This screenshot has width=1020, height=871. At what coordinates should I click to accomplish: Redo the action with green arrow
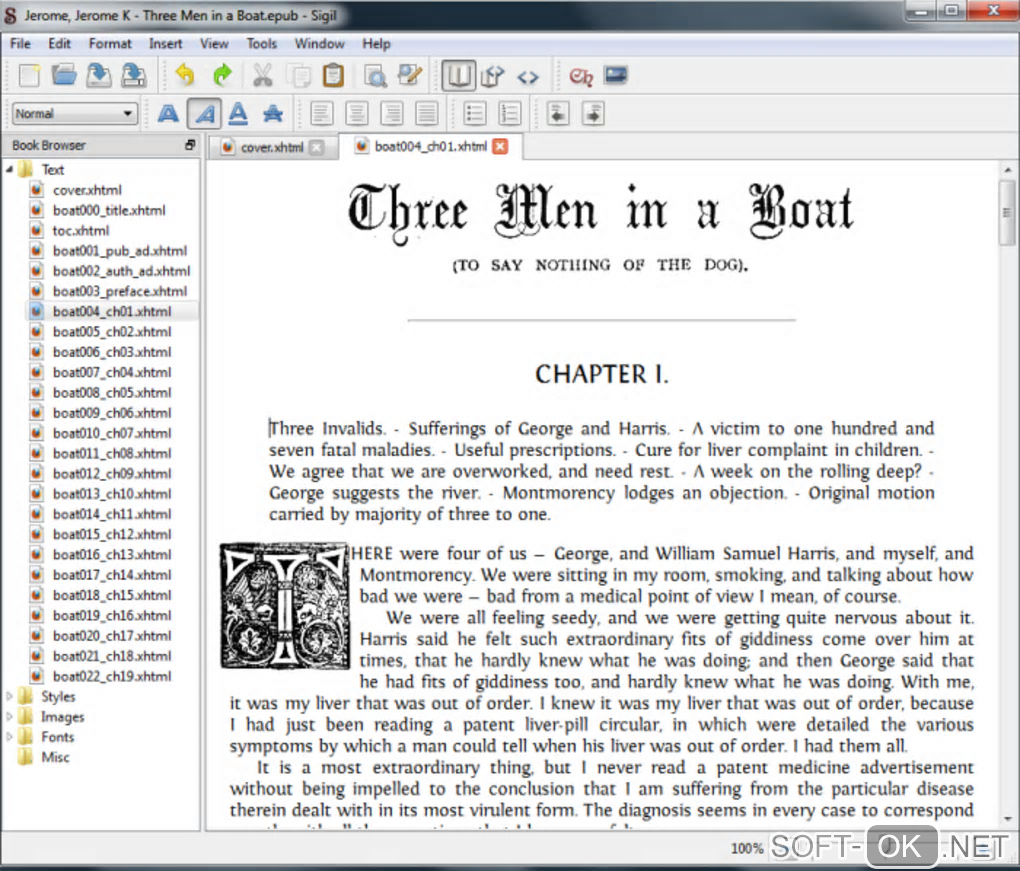(x=222, y=75)
